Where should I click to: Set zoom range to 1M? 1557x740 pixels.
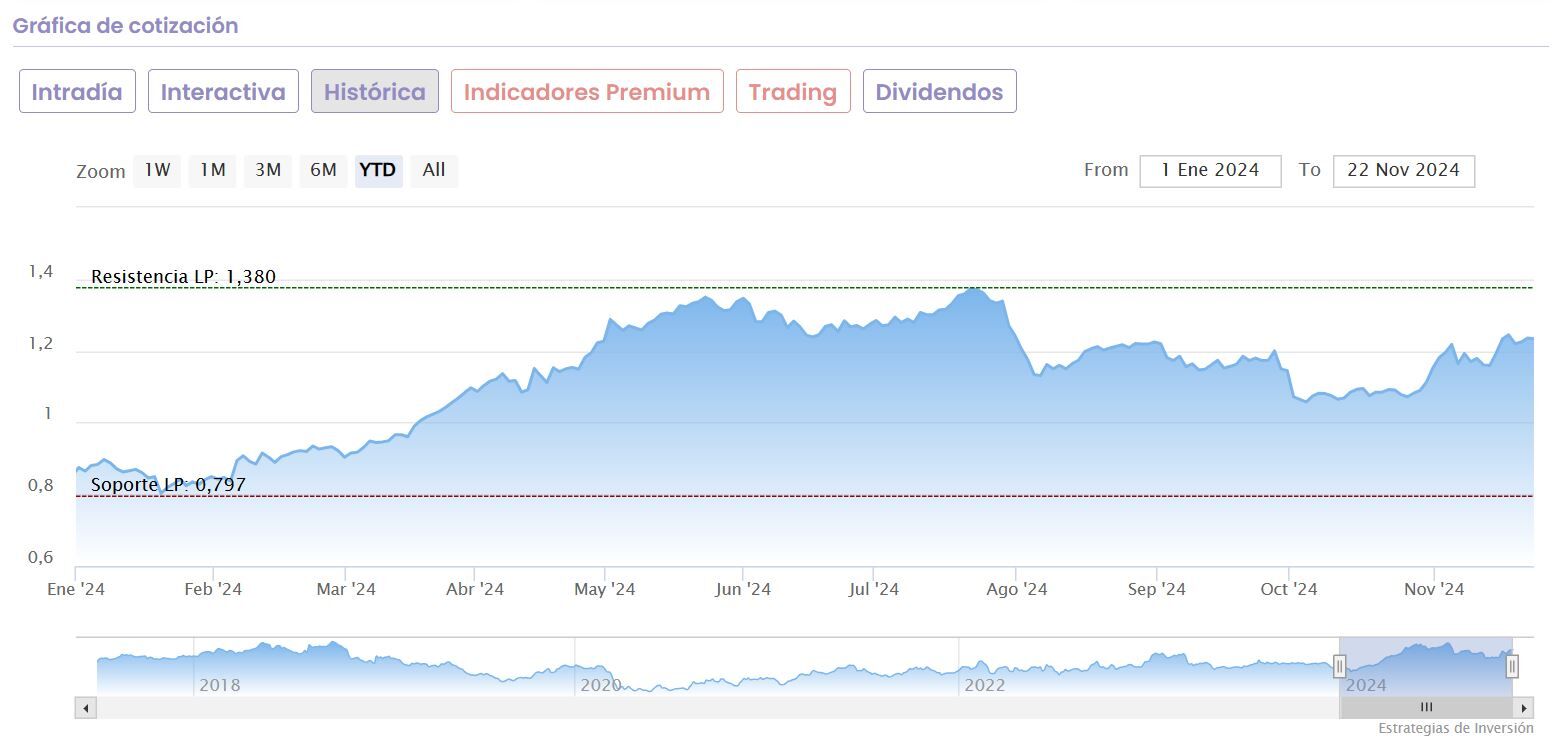[212, 170]
